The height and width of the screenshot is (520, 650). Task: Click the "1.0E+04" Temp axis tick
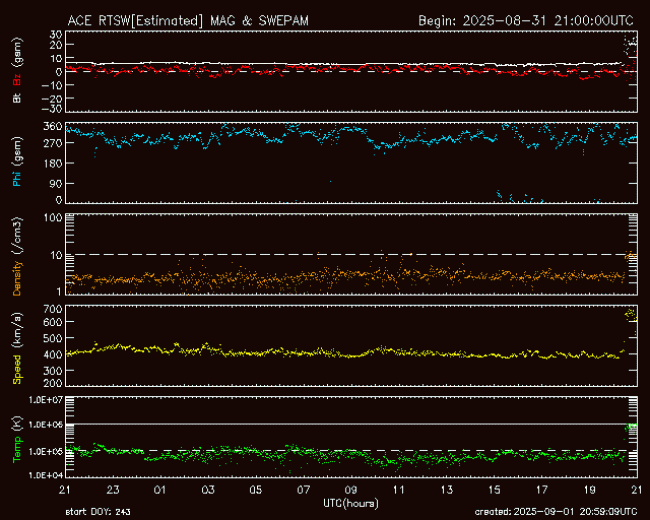tap(46, 475)
